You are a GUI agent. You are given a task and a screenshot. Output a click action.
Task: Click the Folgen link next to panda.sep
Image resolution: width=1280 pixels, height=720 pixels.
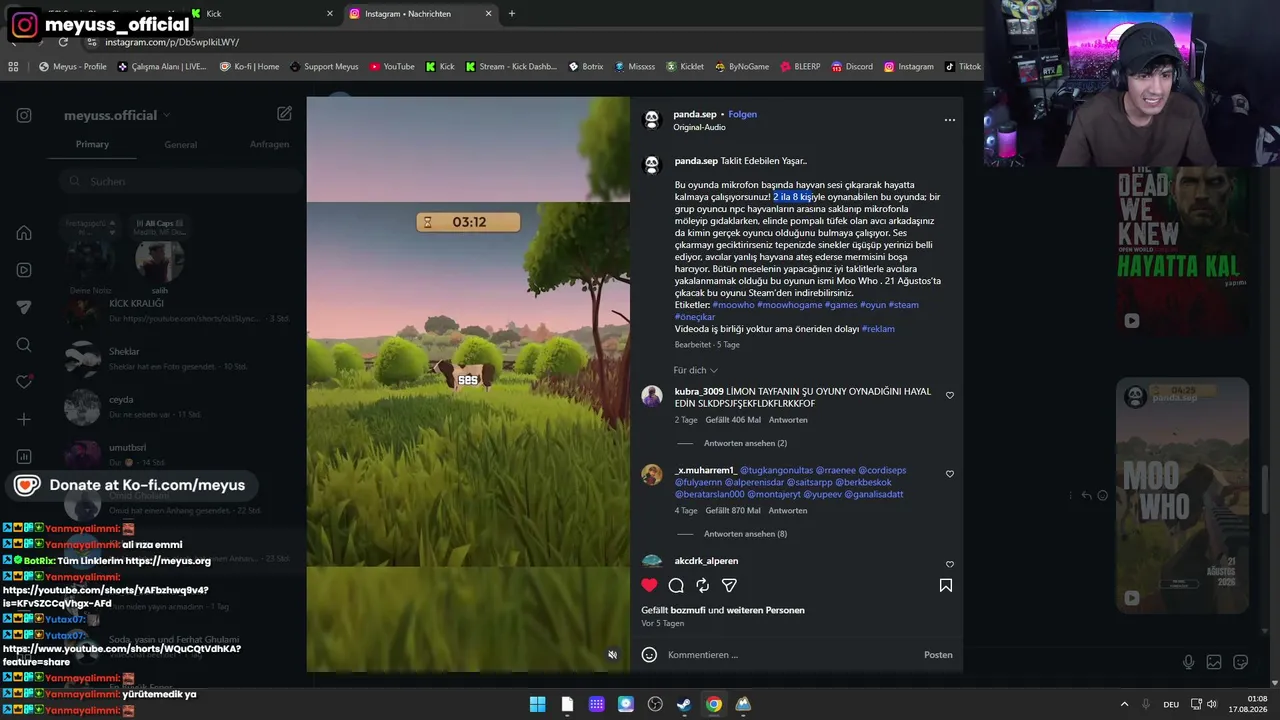click(742, 114)
